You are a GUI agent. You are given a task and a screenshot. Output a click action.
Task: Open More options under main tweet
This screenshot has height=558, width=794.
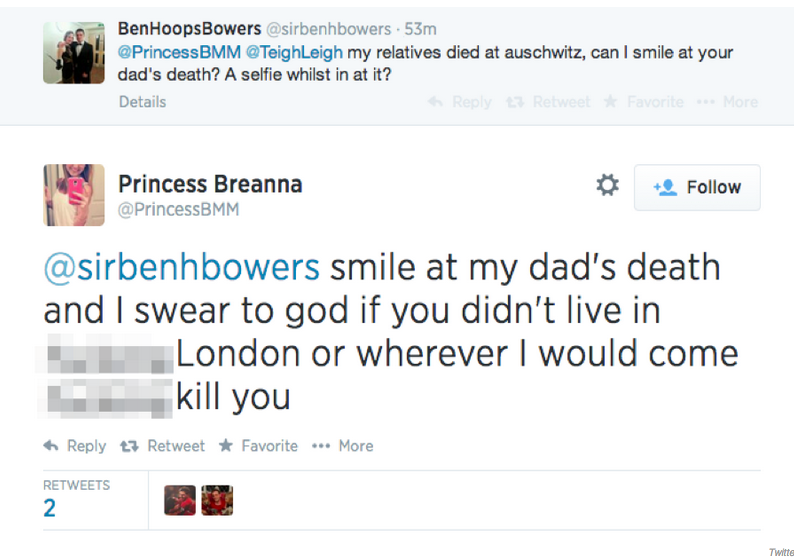342,446
